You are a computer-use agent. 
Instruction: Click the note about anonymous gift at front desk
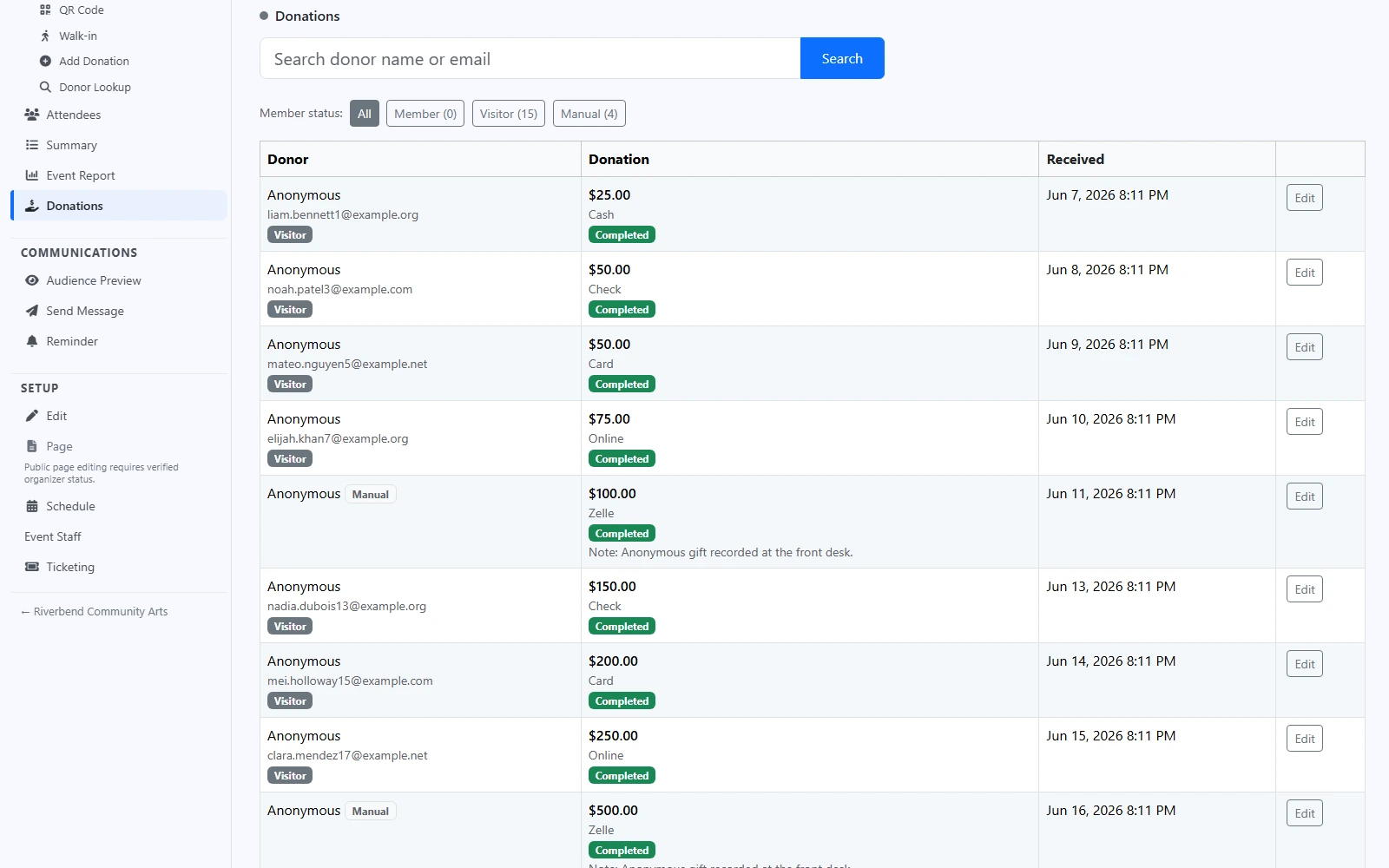tap(721, 552)
